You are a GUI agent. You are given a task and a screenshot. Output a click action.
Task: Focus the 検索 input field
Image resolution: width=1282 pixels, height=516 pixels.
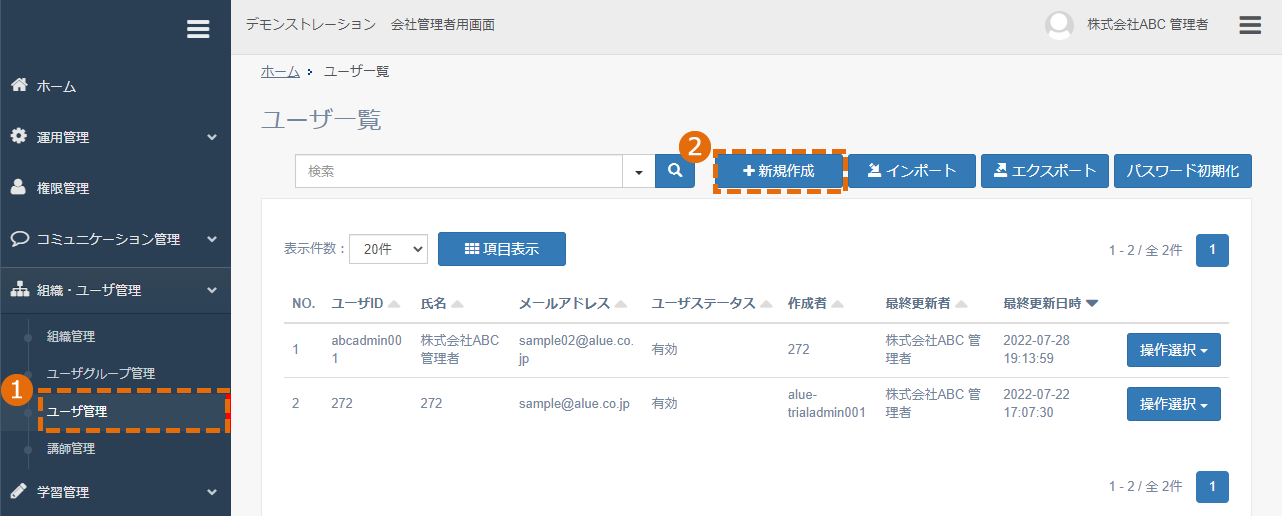pos(459,171)
